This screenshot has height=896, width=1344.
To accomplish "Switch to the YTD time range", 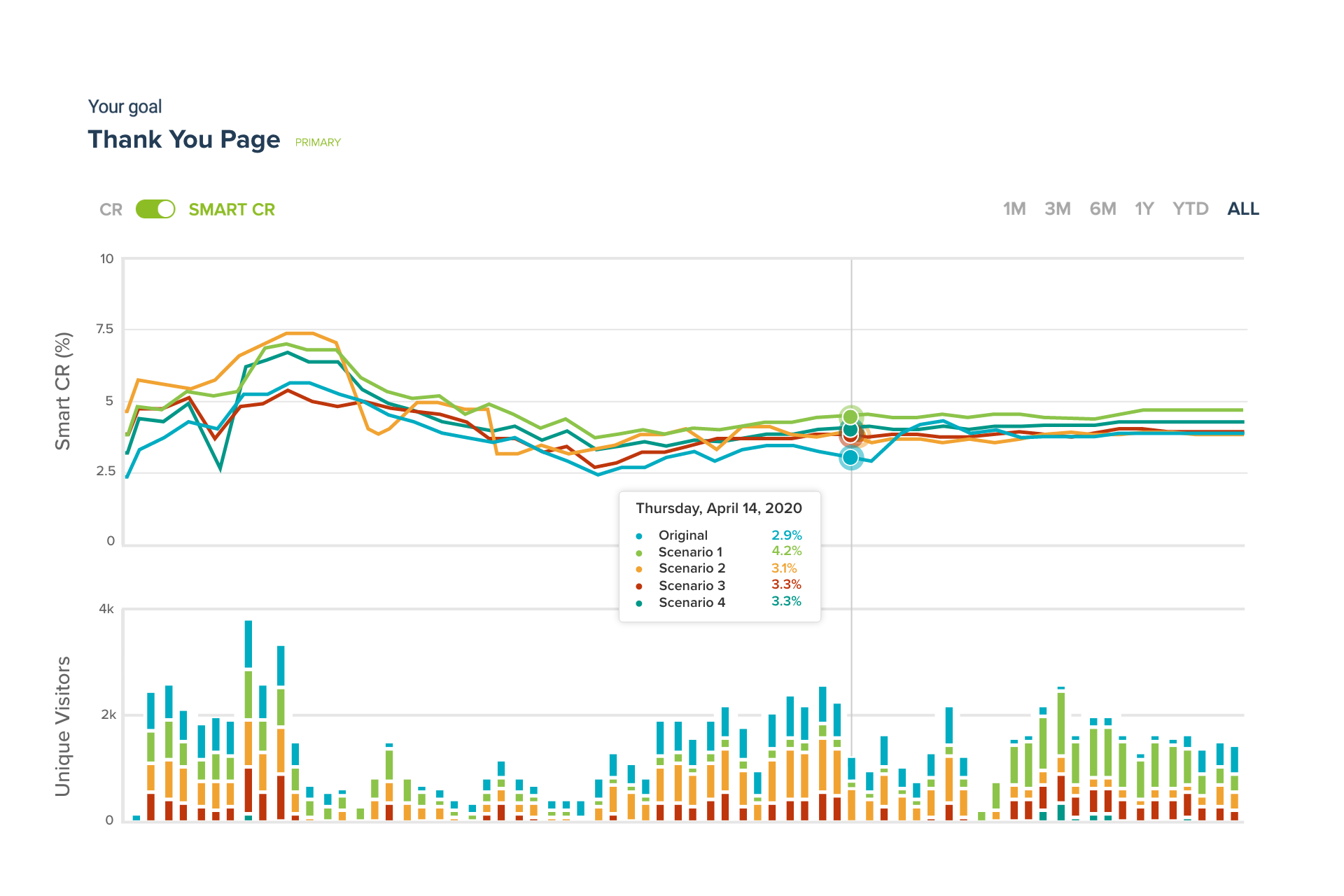I will coord(1191,209).
